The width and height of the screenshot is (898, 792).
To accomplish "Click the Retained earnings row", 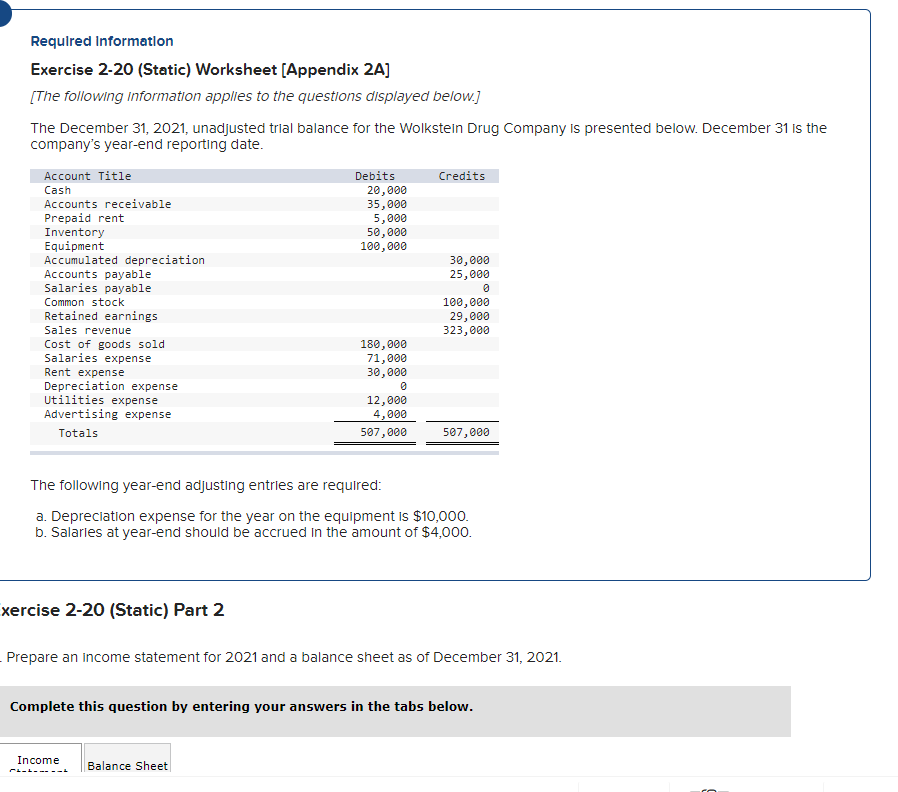I will click(x=99, y=315).
